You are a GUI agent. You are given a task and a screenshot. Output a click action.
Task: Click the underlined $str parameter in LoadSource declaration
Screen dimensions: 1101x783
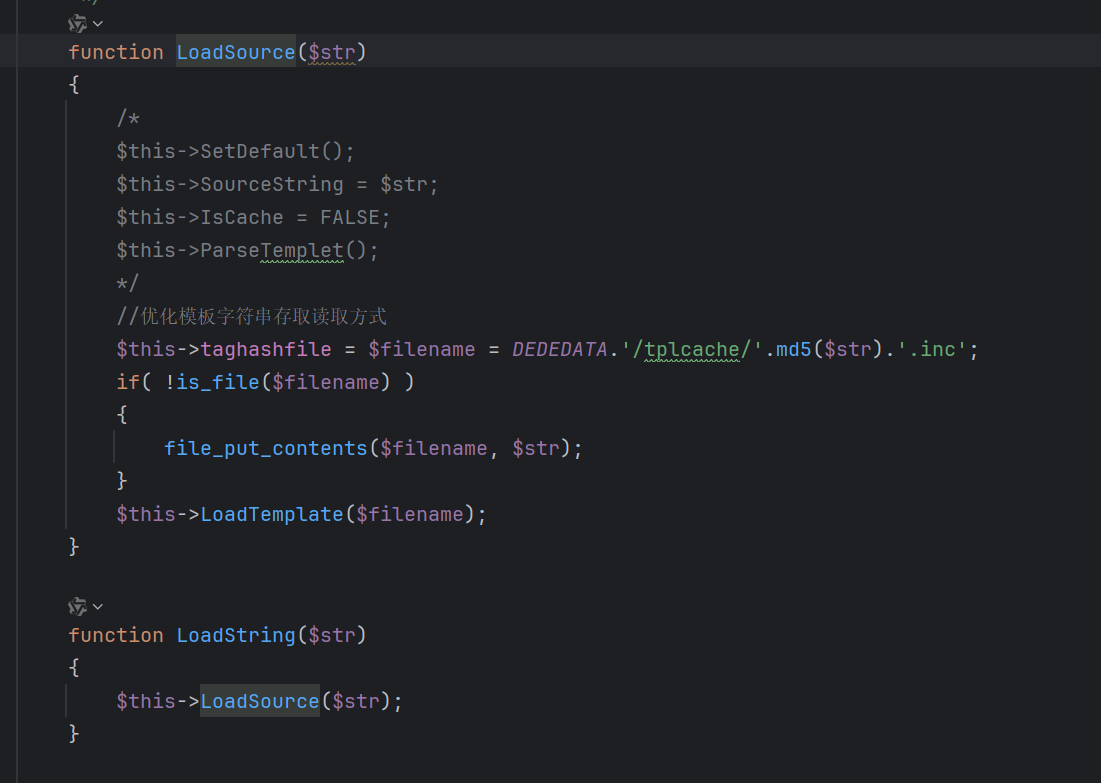point(332,52)
